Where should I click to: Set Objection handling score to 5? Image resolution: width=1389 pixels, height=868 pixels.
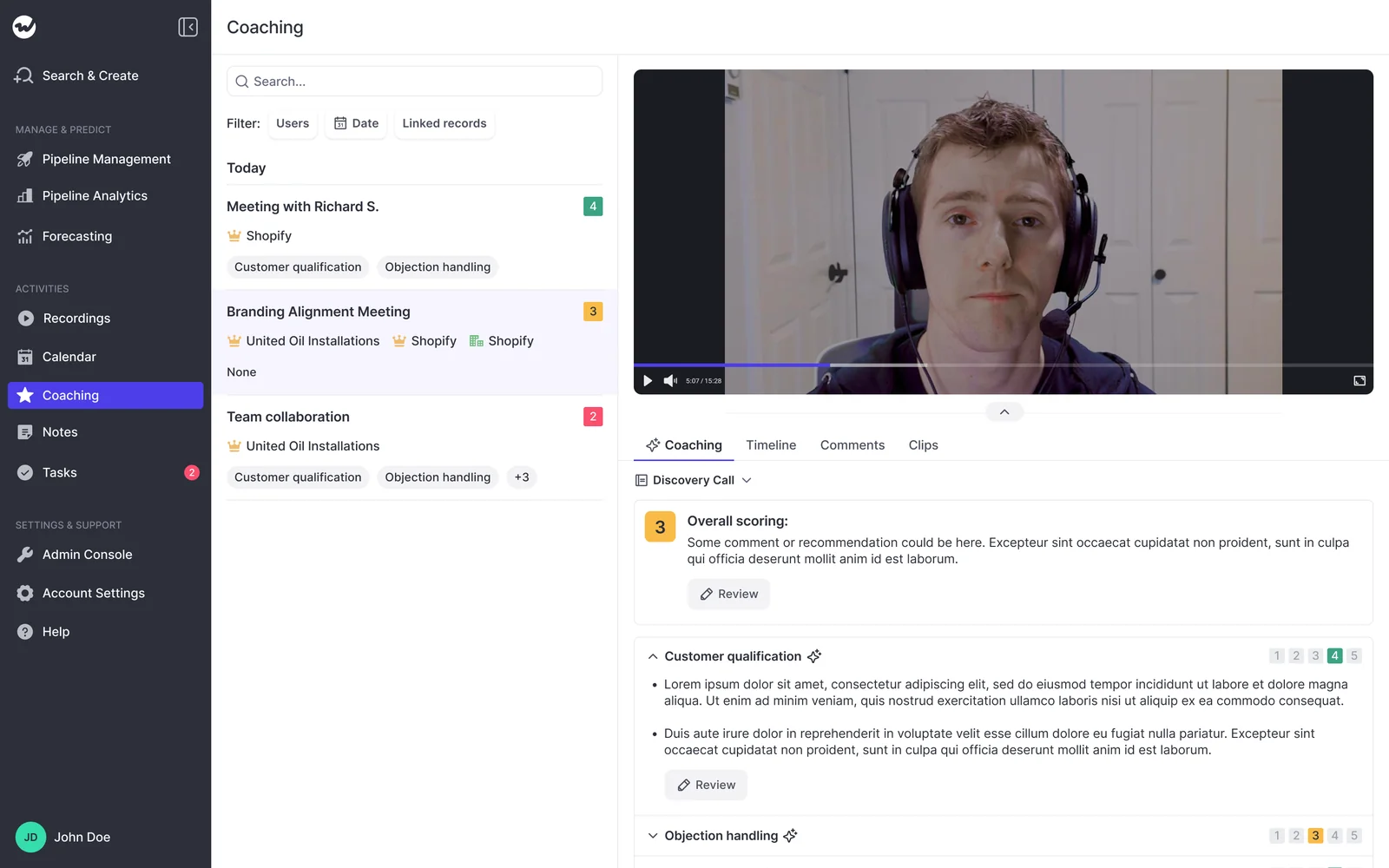pos(1354,836)
